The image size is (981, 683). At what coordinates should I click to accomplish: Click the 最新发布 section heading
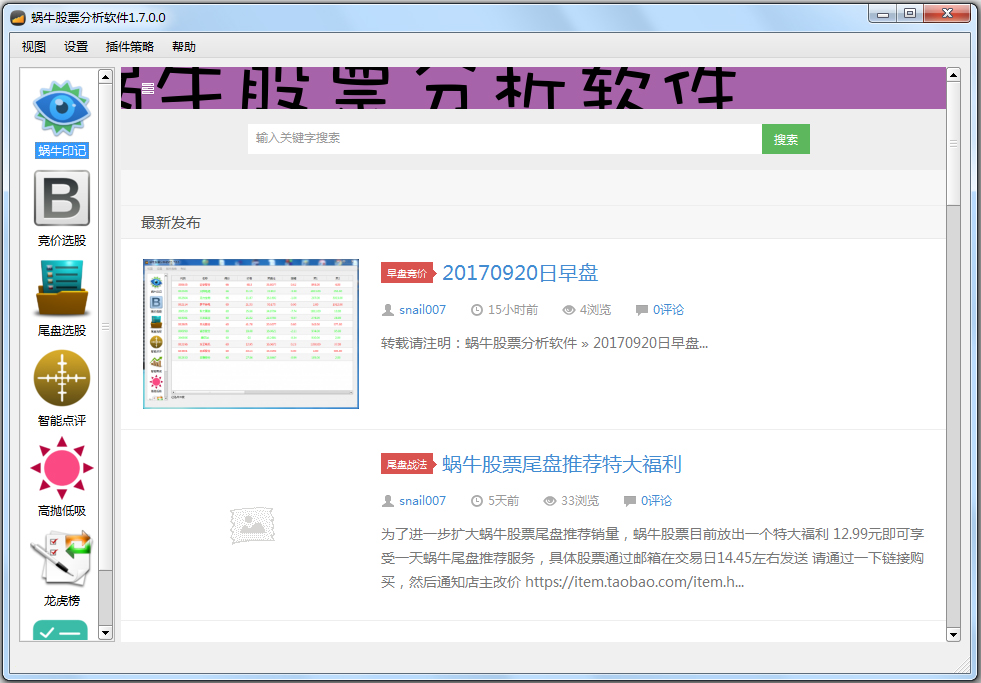[171, 223]
